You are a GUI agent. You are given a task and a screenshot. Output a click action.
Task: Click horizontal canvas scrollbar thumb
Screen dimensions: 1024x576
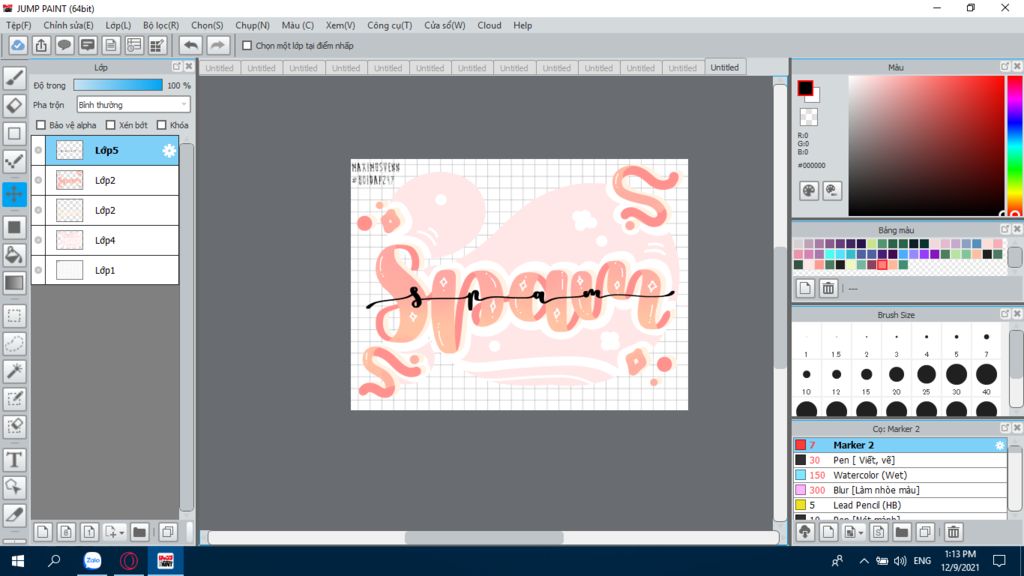tap(484, 537)
